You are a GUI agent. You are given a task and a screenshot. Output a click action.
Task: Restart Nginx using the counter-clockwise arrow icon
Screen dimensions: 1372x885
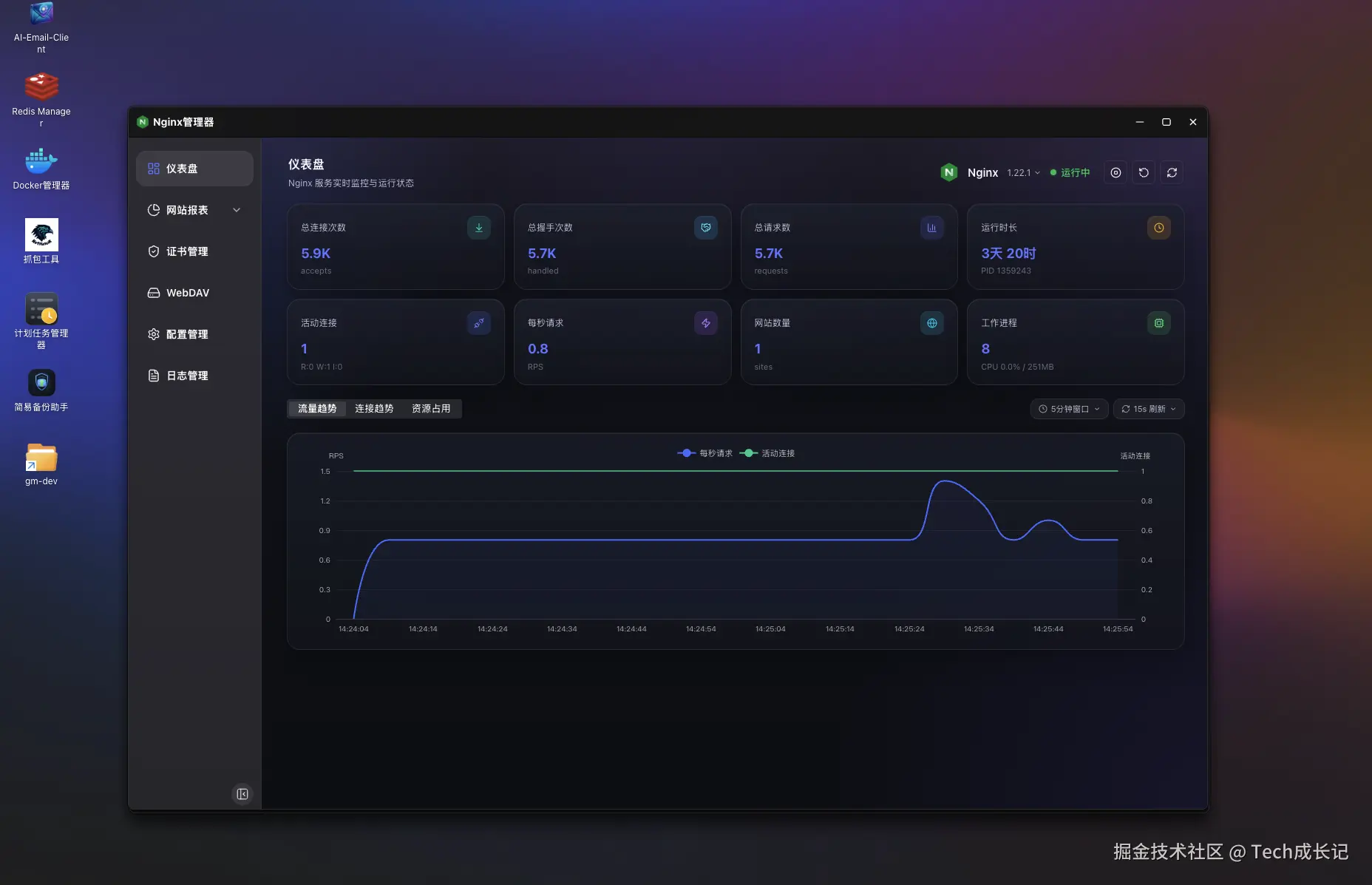tap(1144, 172)
